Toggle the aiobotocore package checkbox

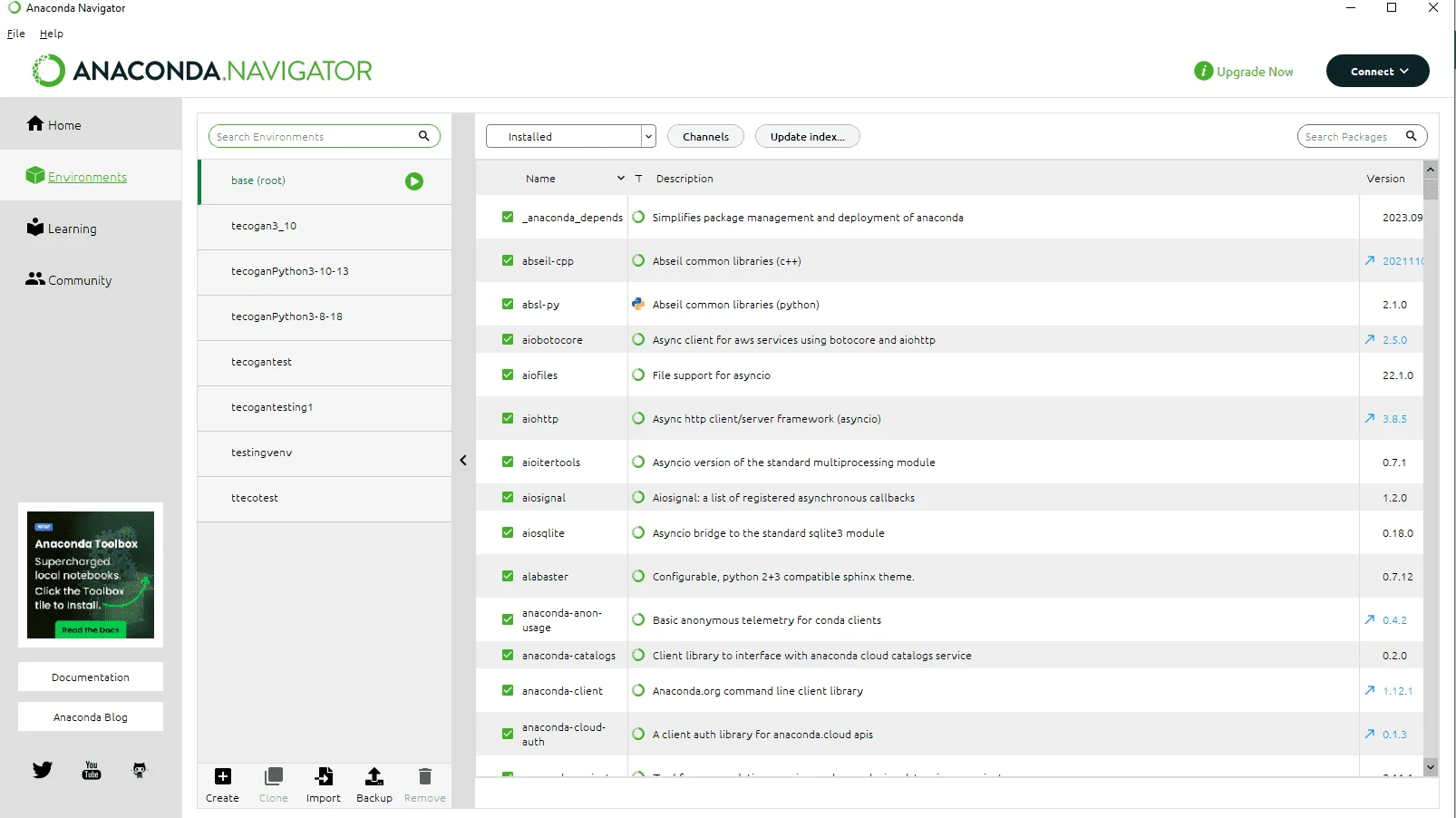[x=508, y=339]
